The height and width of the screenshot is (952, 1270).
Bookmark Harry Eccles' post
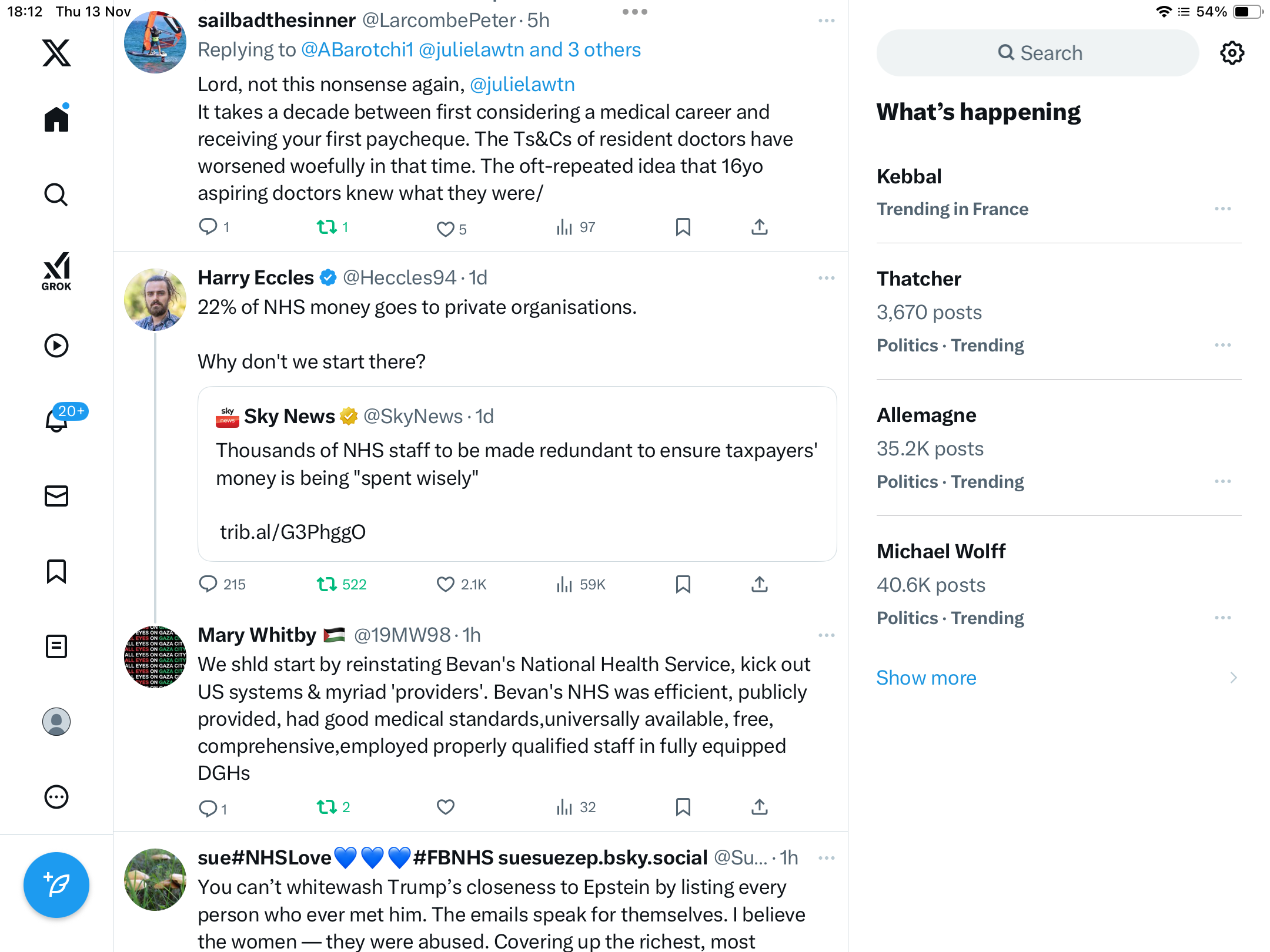click(x=683, y=584)
